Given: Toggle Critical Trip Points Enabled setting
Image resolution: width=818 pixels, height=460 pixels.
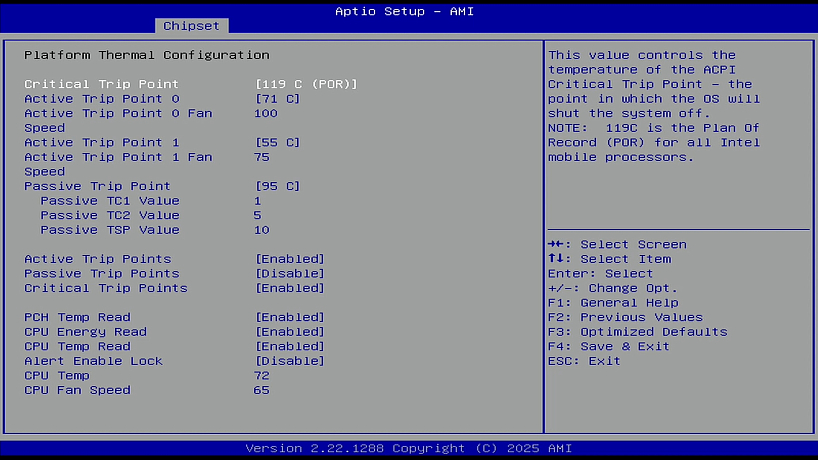Looking at the screenshot, I should click(x=290, y=288).
